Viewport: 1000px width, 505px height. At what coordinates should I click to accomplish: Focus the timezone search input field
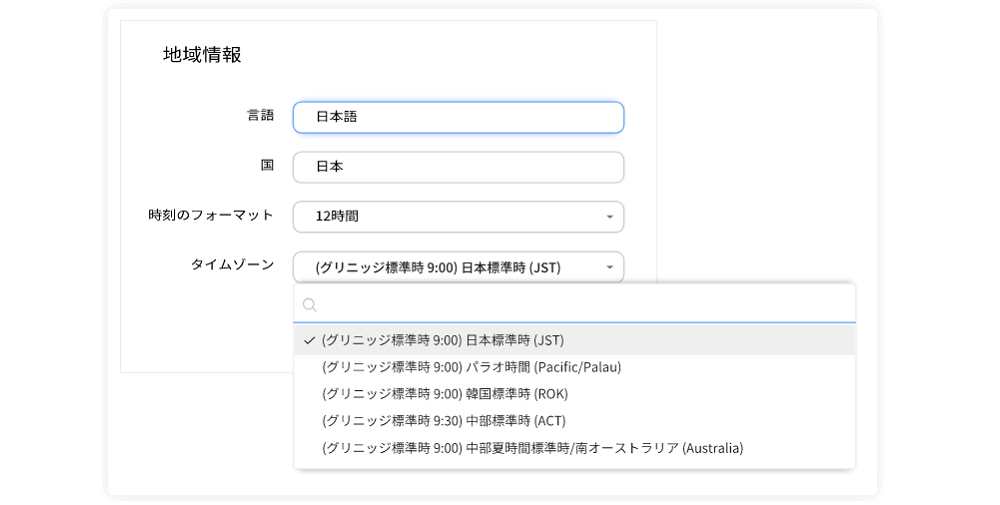coord(574,305)
